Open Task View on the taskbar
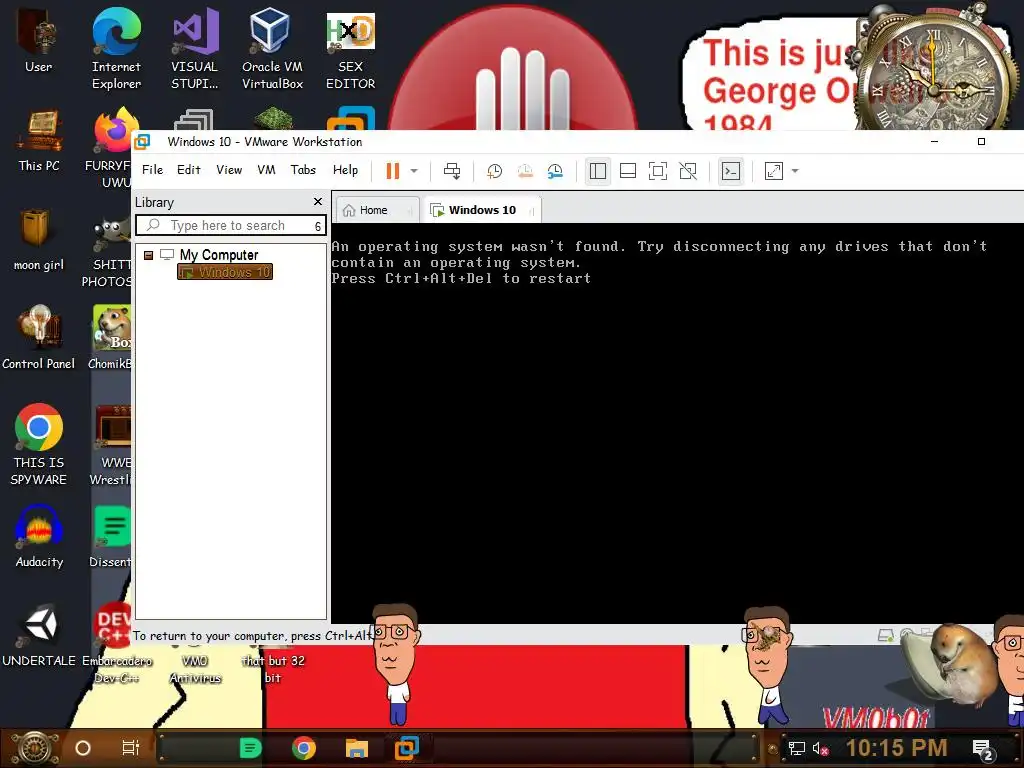The image size is (1024, 768). click(131, 748)
